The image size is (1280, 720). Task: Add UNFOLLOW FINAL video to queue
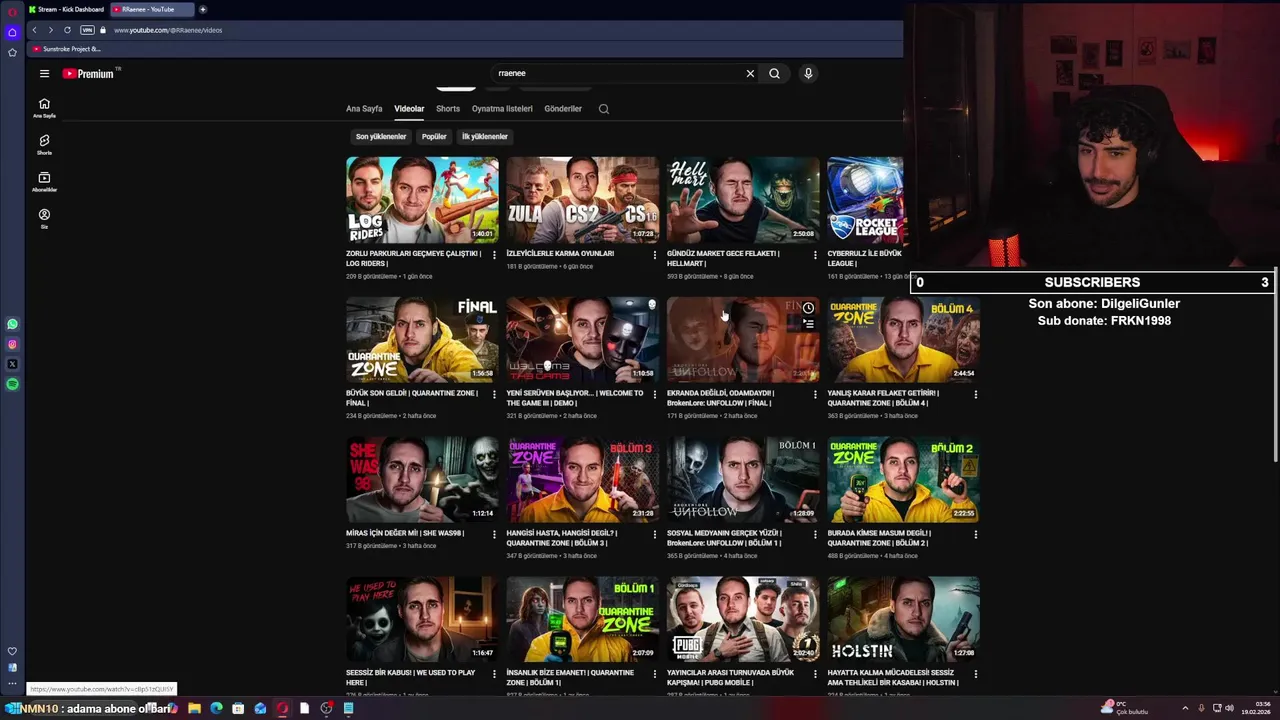point(808,324)
